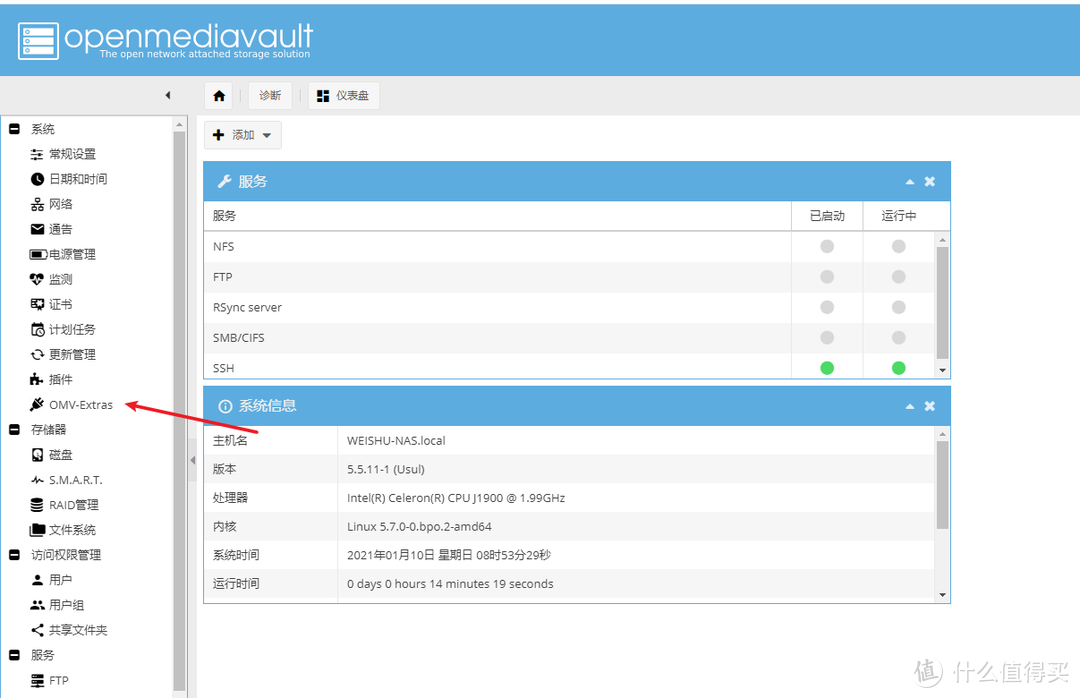Open the 插件 plugins page
Viewport: 1080px width, 698px height.
coord(61,380)
